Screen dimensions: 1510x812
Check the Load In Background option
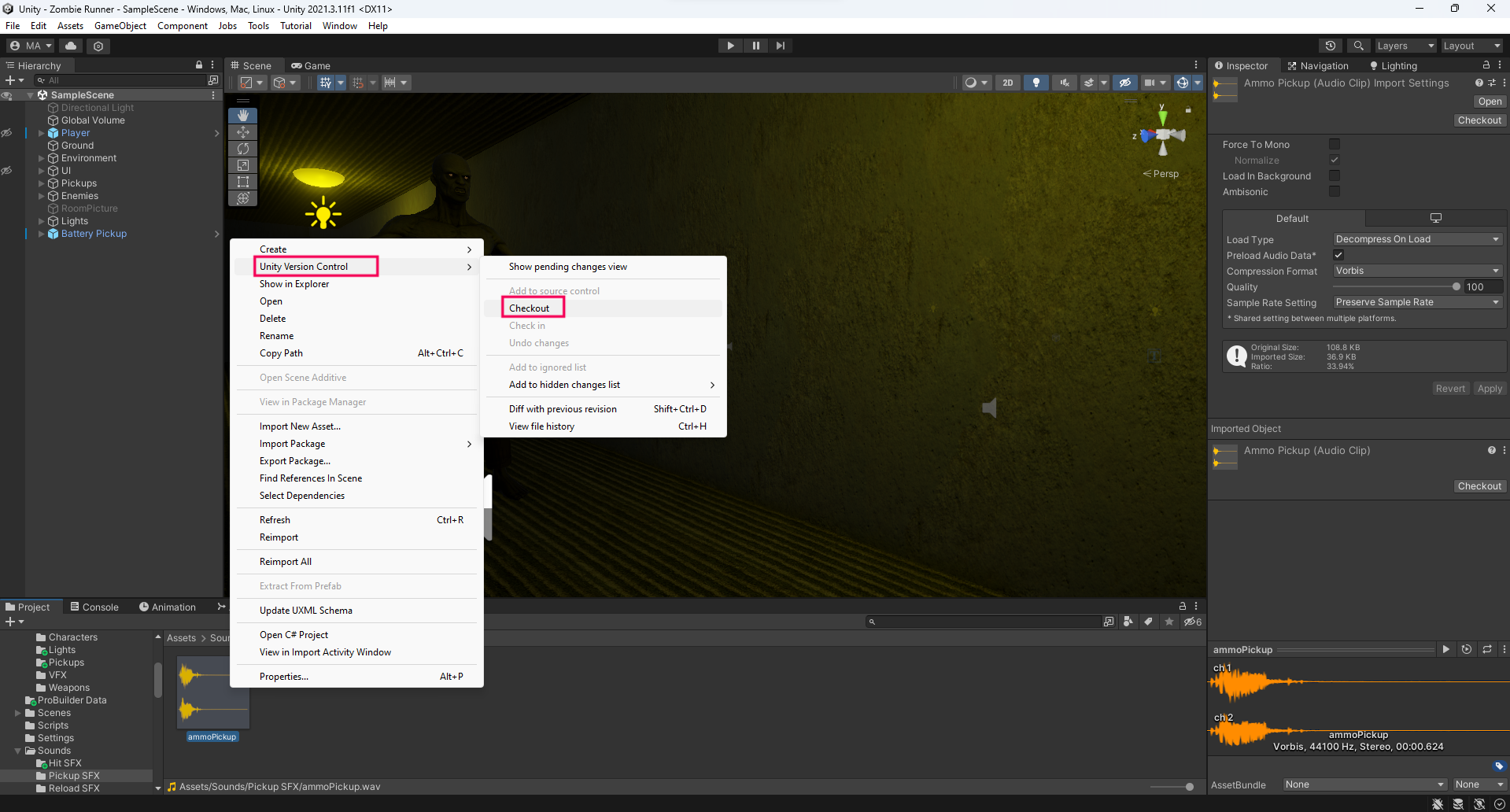(1334, 175)
